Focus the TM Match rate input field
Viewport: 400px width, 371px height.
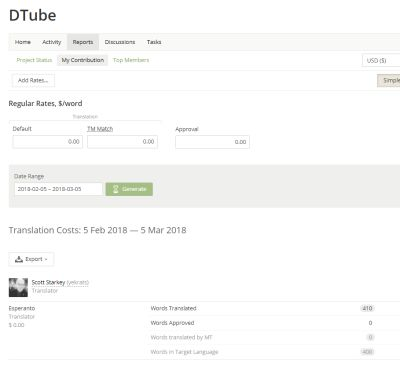(x=122, y=142)
